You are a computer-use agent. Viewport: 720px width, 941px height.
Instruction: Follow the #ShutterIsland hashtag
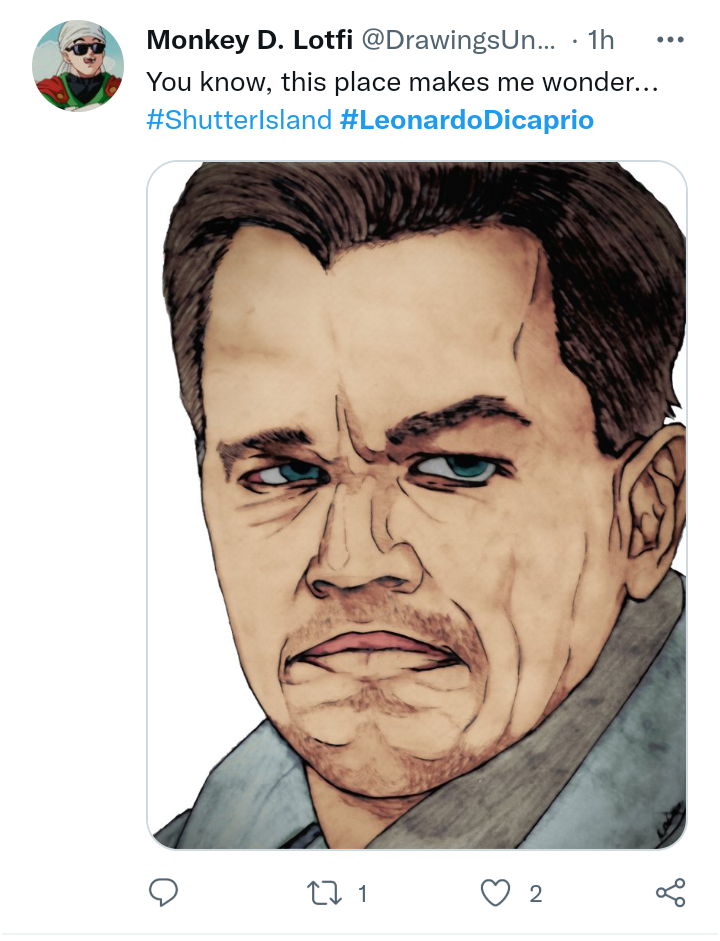click(x=239, y=119)
